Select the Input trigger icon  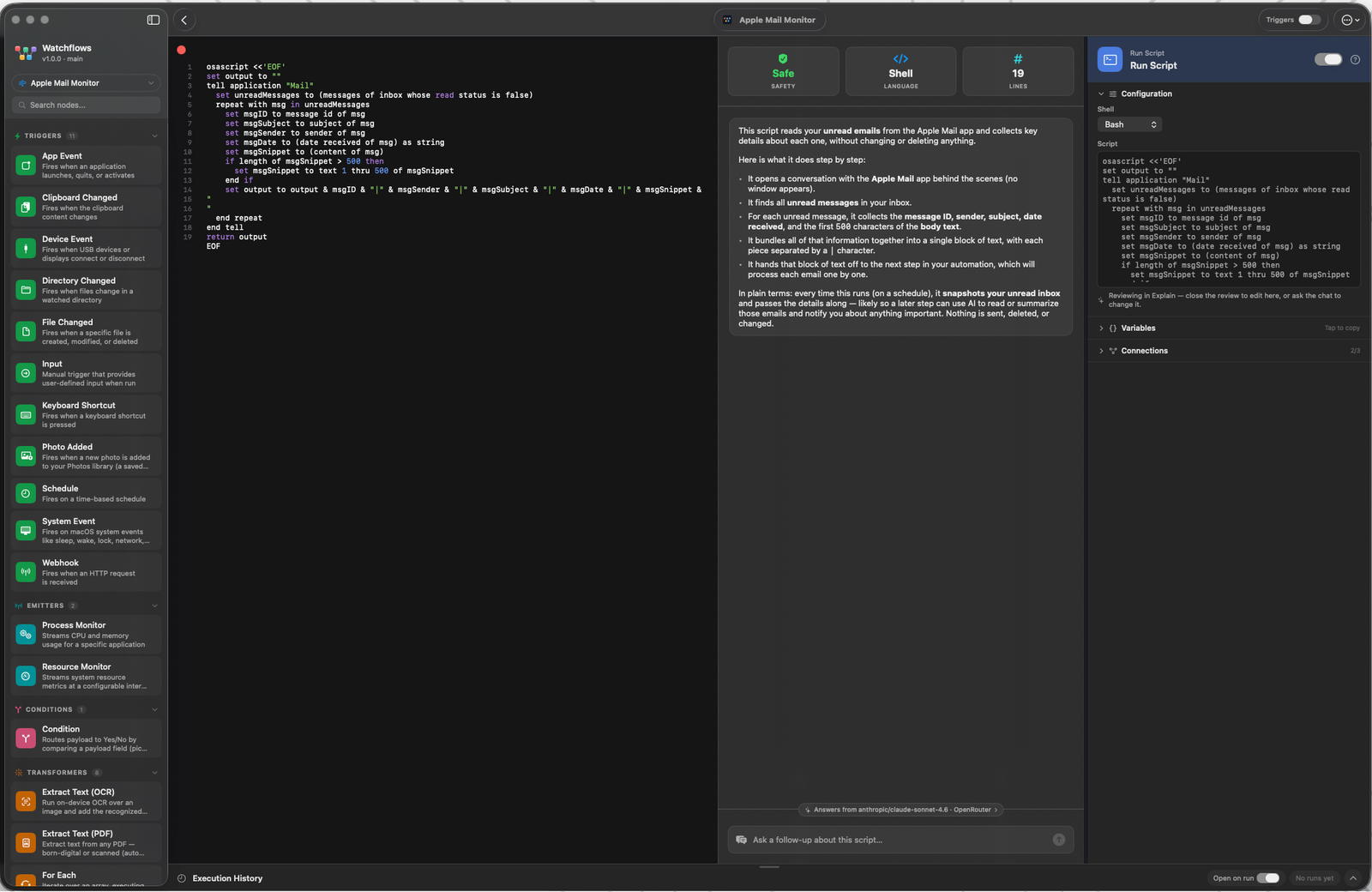(26, 373)
